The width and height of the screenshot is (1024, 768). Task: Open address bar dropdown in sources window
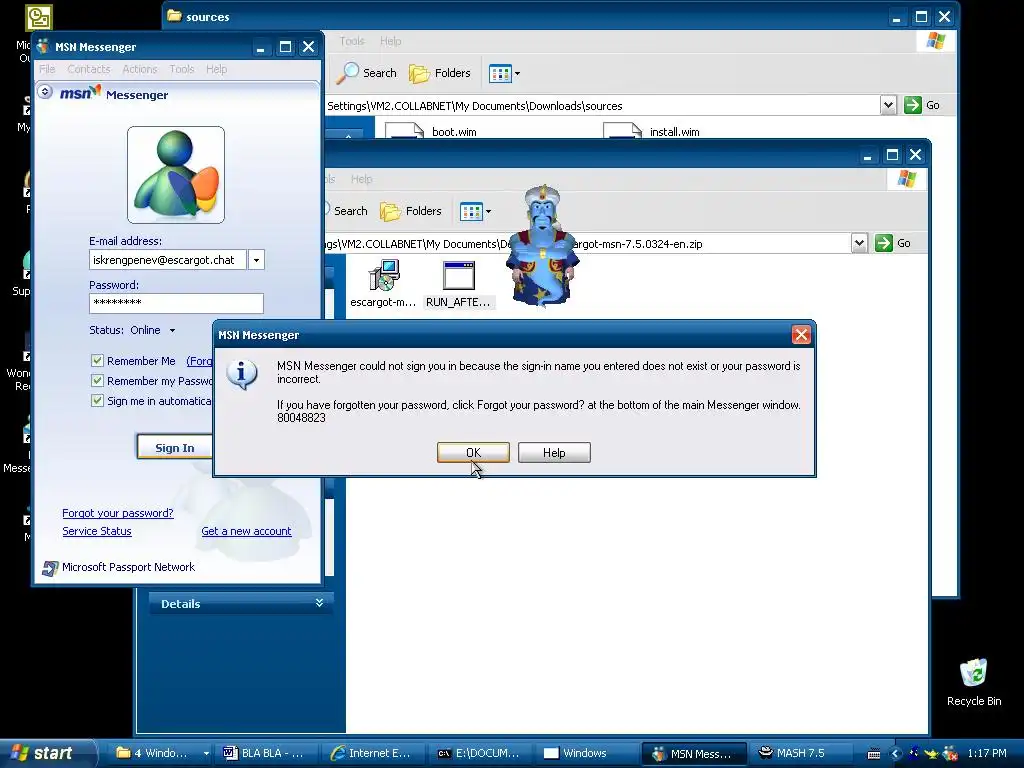click(x=888, y=105)
